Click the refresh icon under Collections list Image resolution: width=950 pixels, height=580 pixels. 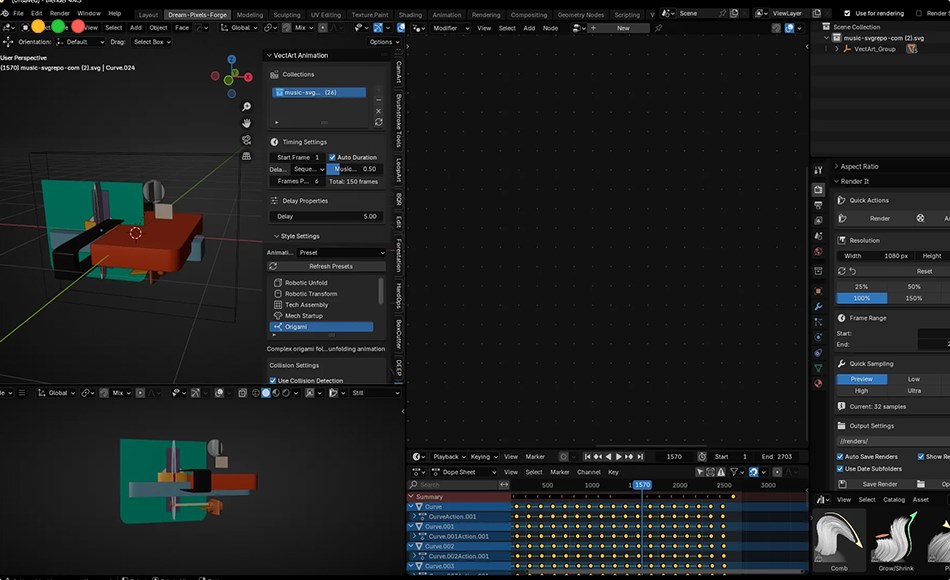(378, 122)
